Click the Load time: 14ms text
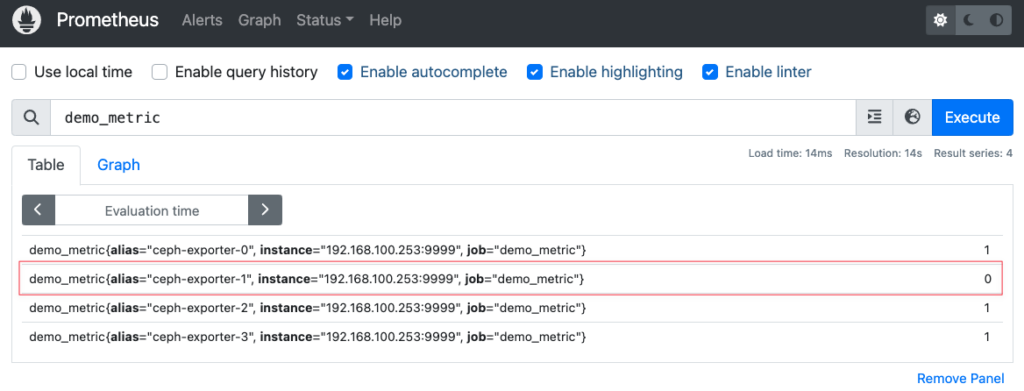 click(790, 154)
